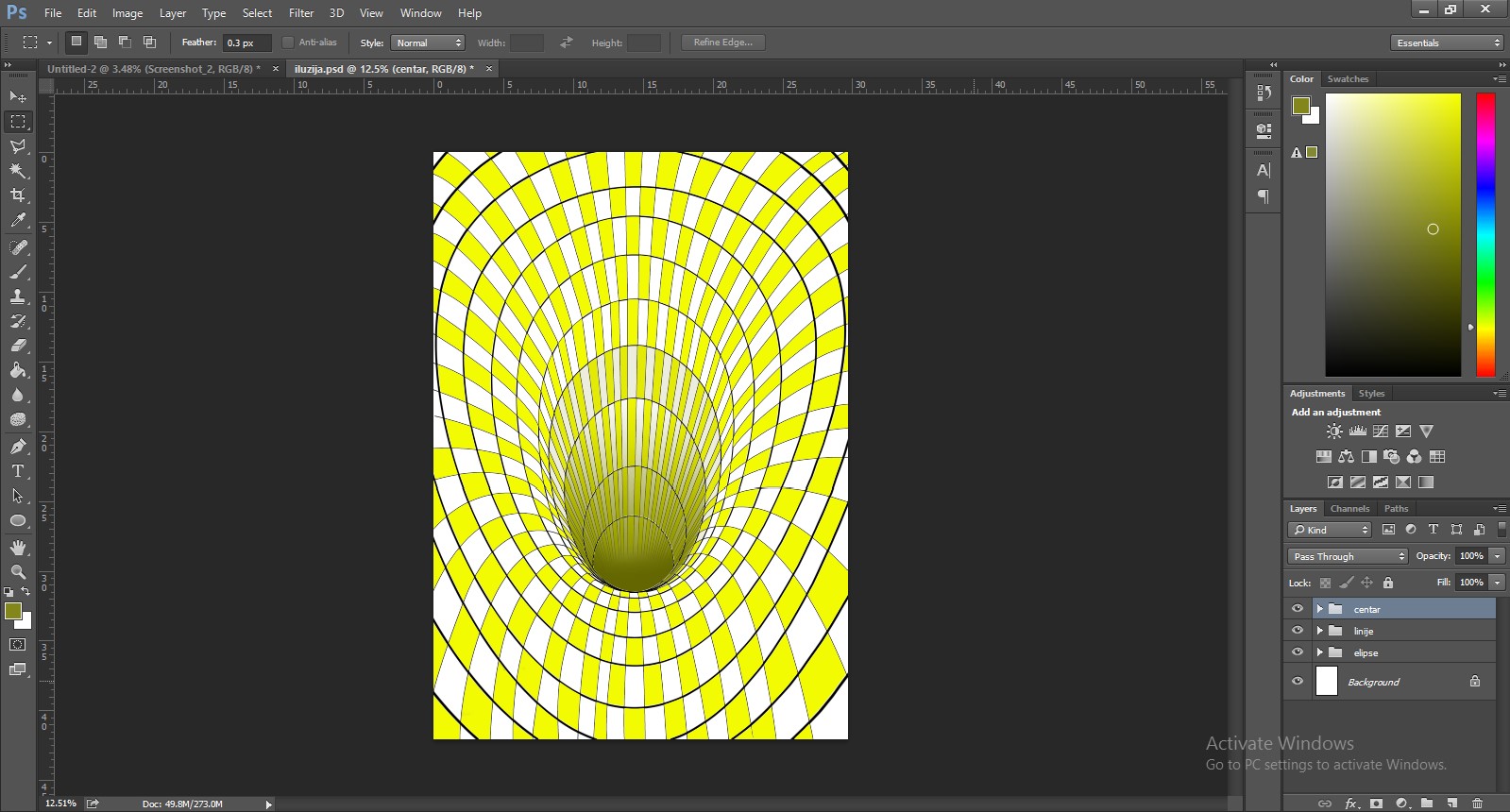Viewport: 1510px width, 812px height.
Task: Swap width and height values
Action: (x=566, y=42)
